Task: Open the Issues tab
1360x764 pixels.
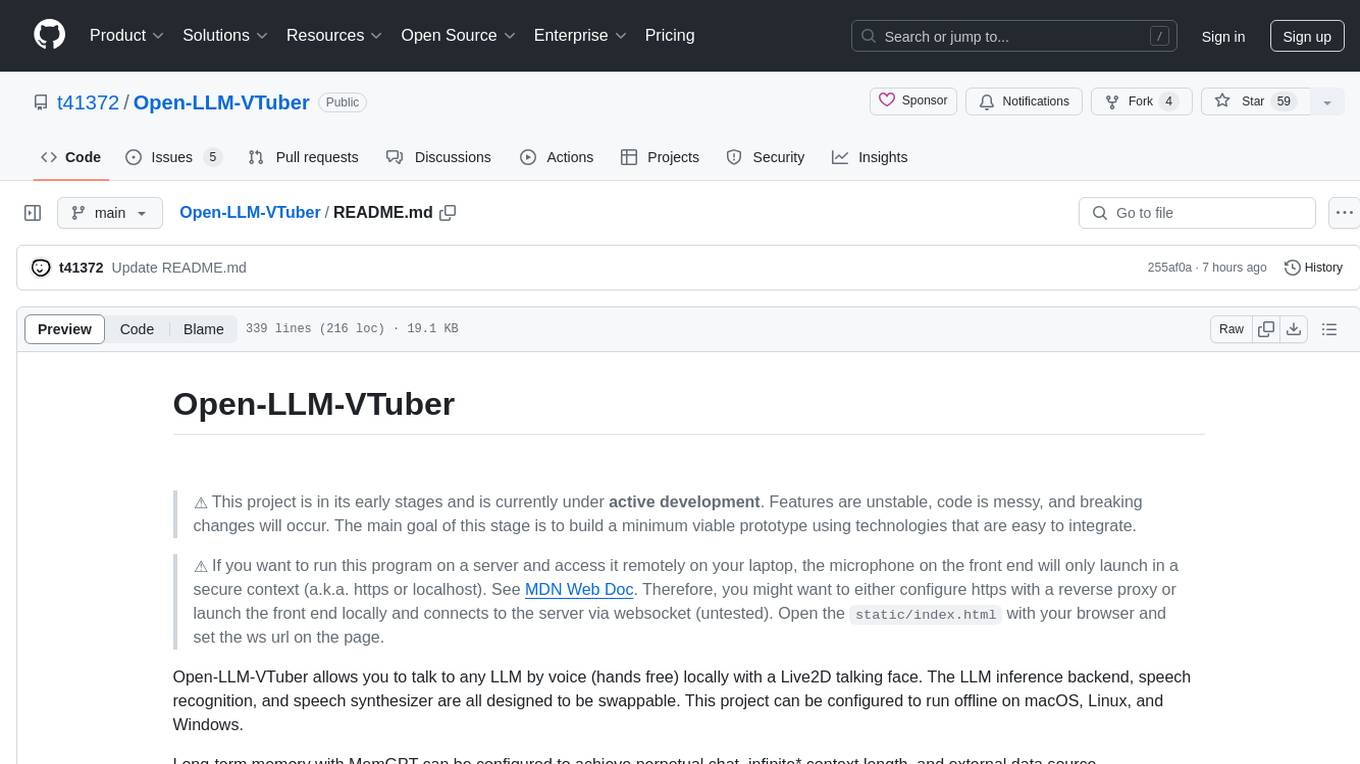Action: pos(173,157)
